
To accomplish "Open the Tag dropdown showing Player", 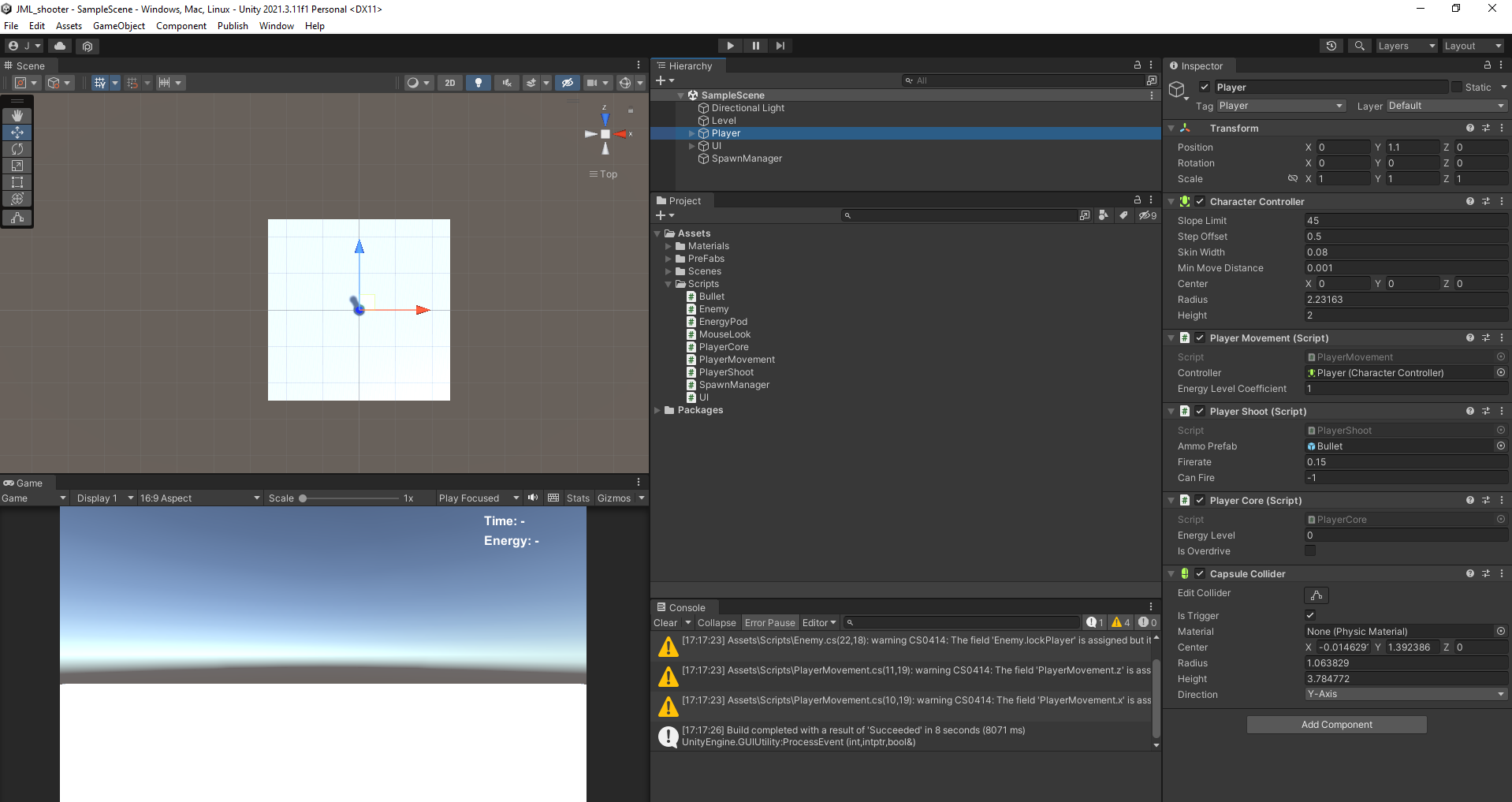I will 1281,105.
